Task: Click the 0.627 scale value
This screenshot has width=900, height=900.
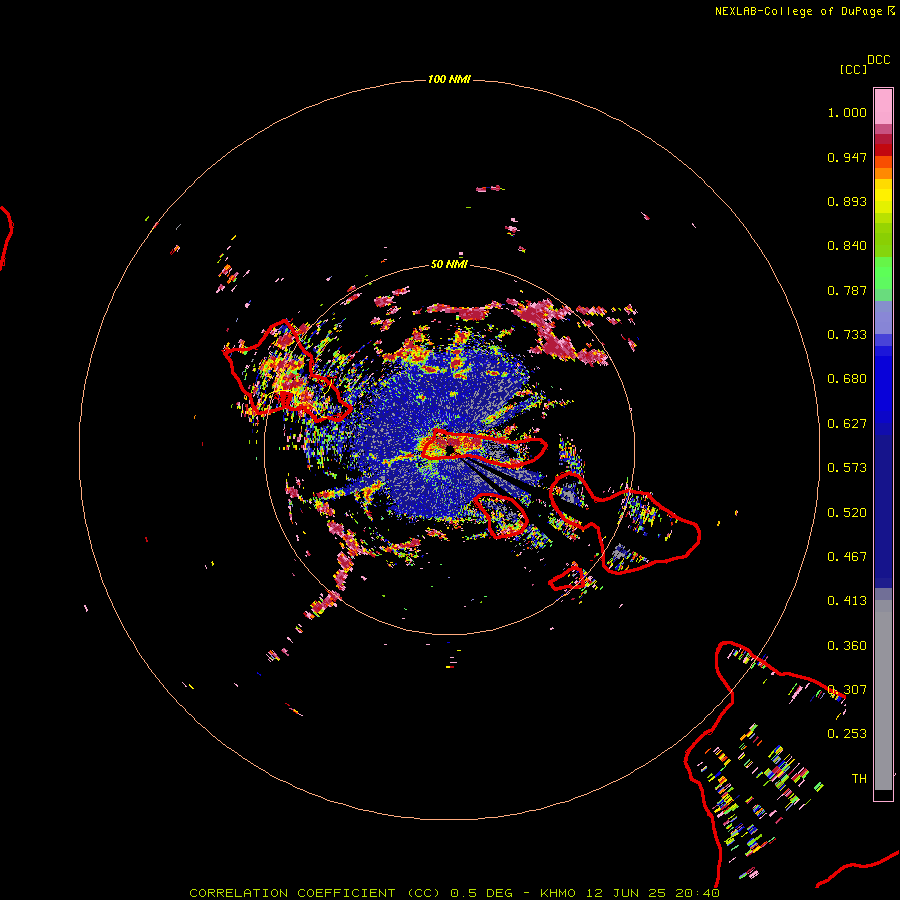Action: 847,424
